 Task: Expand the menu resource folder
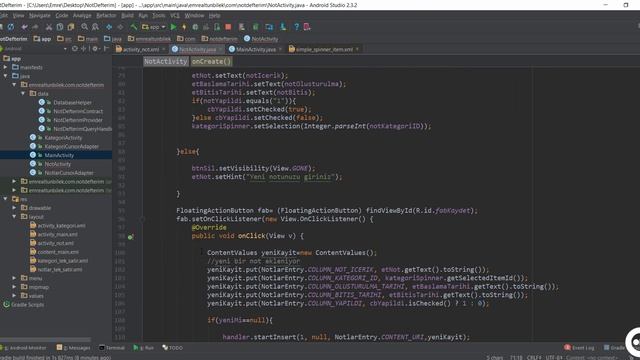[14, 278]
